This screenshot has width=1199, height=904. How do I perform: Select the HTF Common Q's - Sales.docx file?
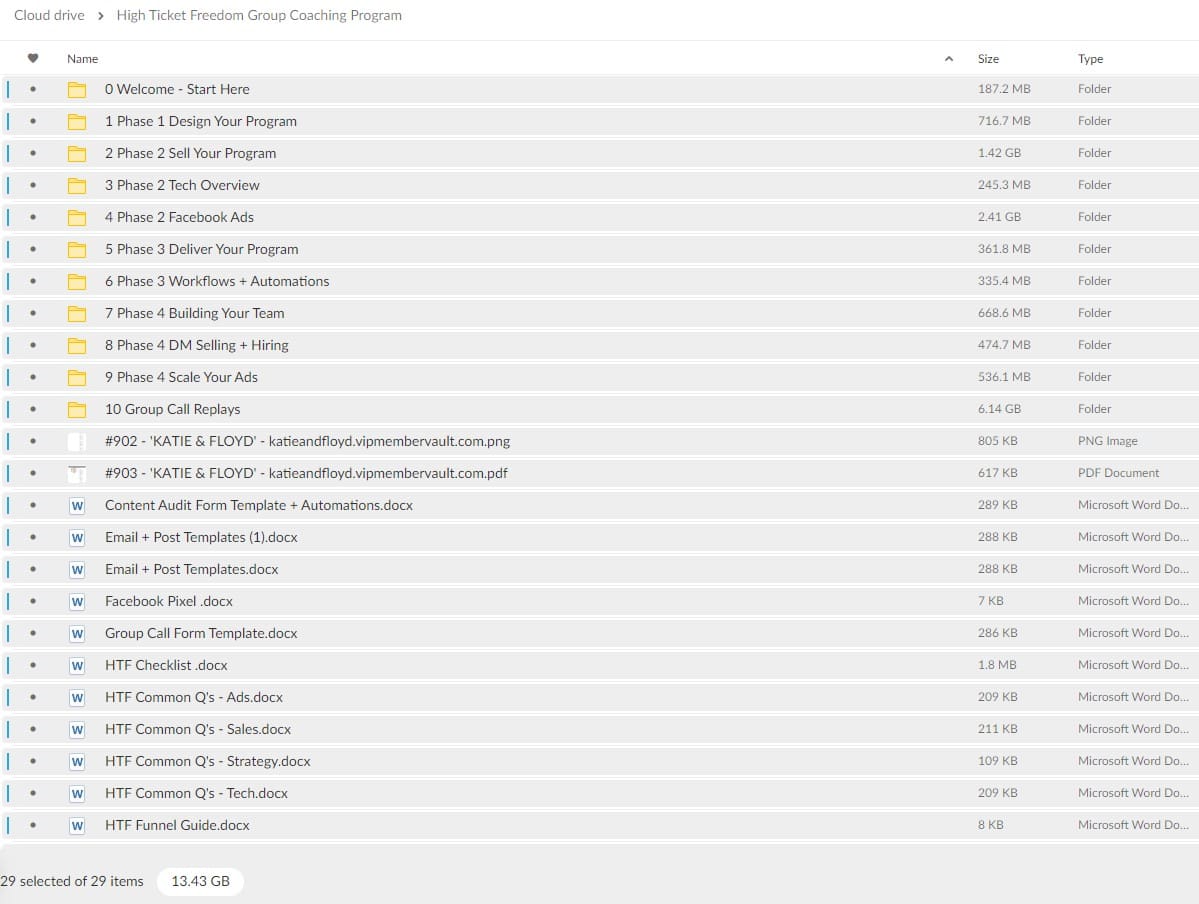click(198, 729)
